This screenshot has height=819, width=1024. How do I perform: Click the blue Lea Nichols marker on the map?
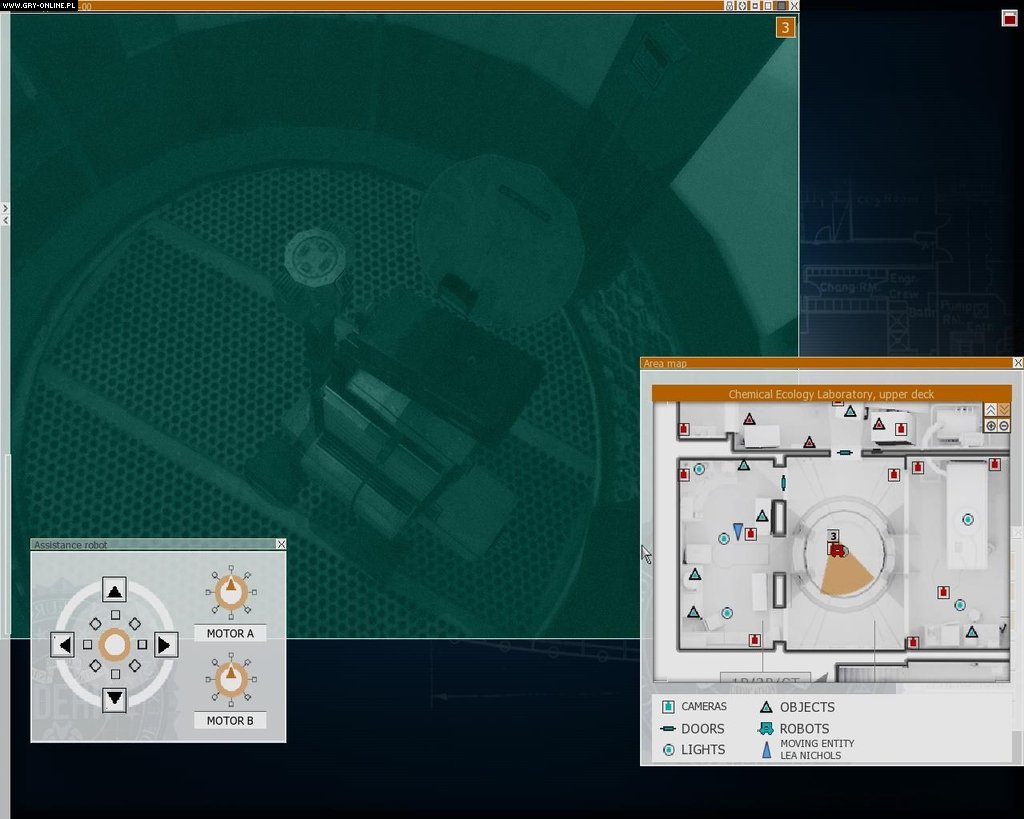click(738, 530)
